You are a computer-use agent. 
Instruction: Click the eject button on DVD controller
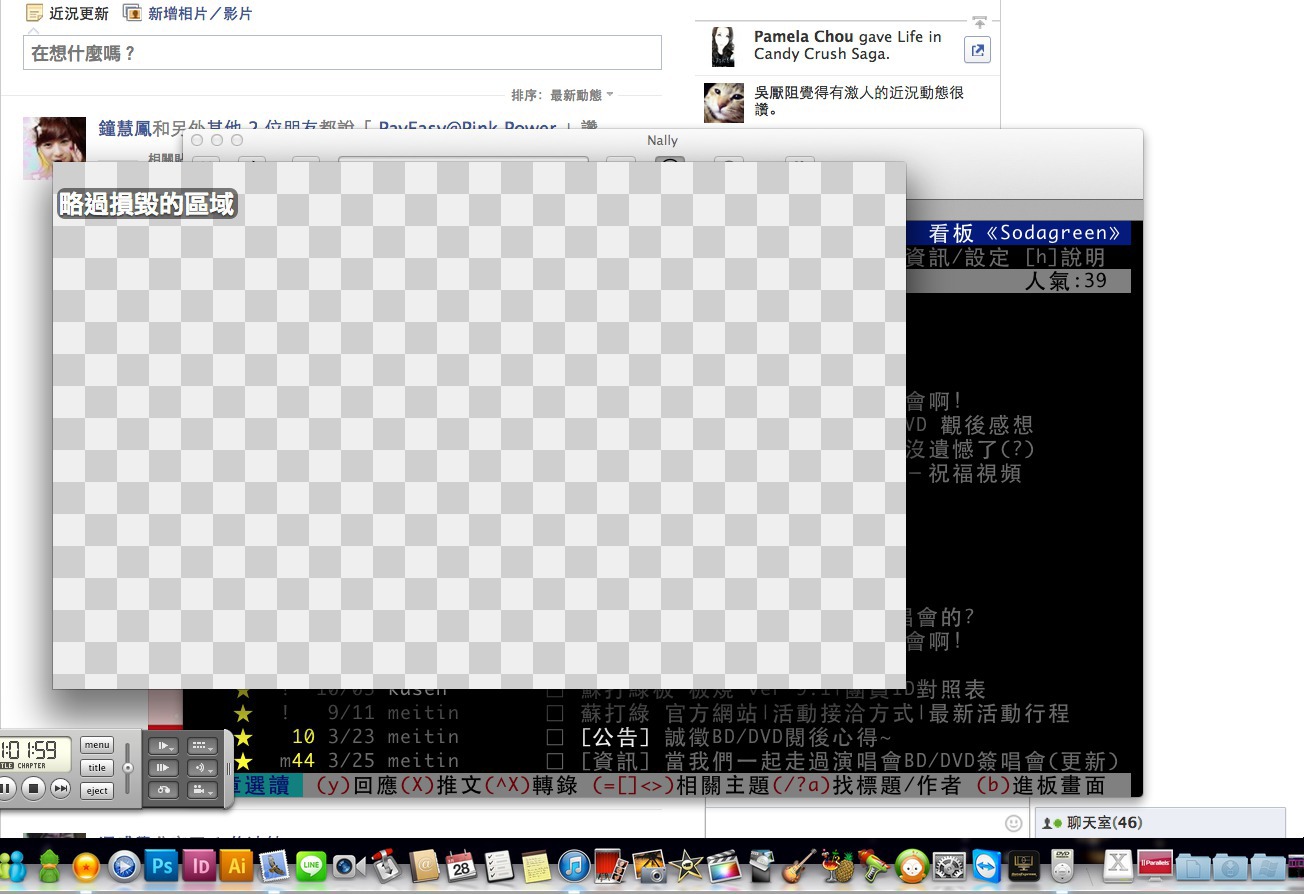[97, 791]
